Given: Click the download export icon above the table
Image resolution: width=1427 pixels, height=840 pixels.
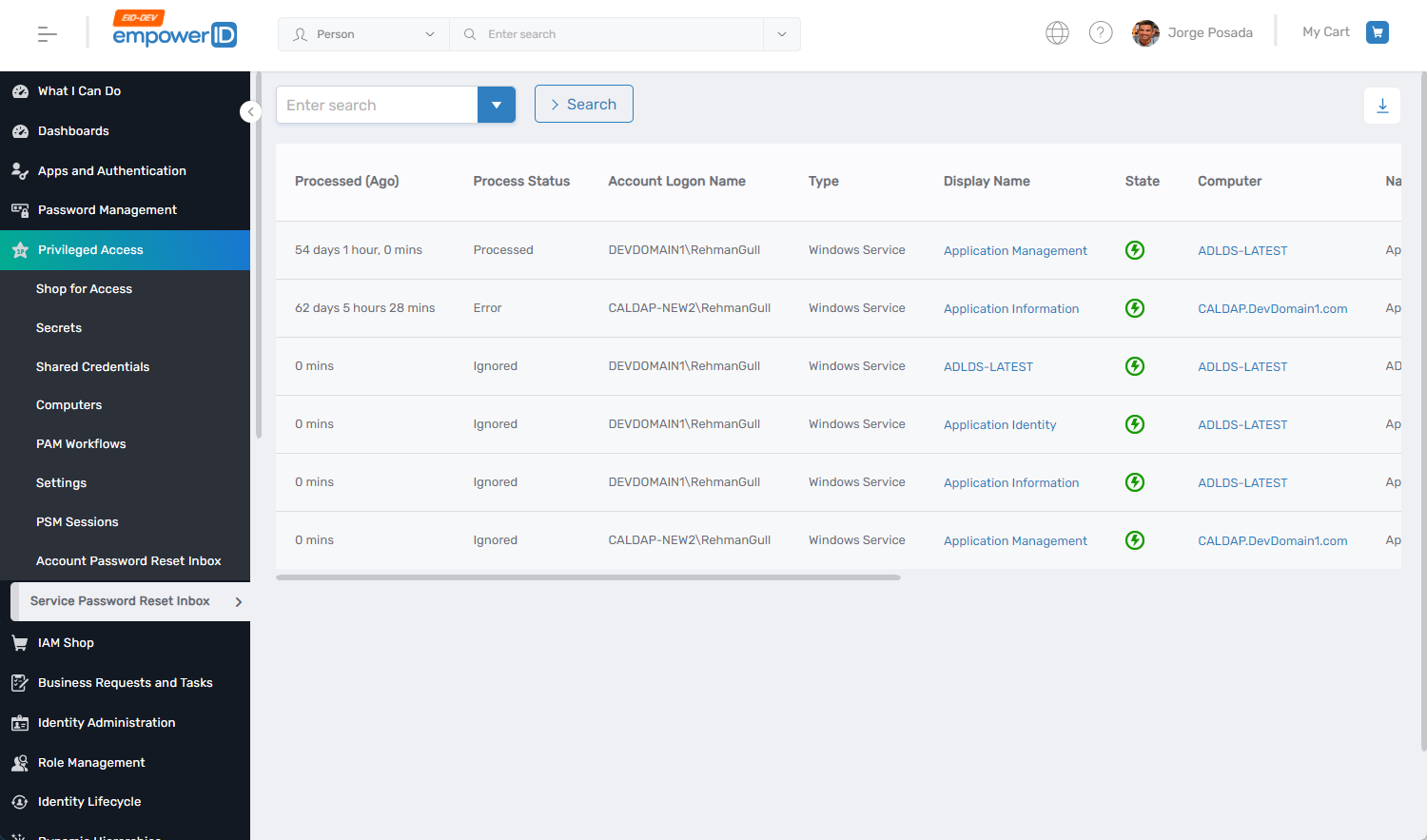Looking at the screenshot, I should pos(1381,105).
